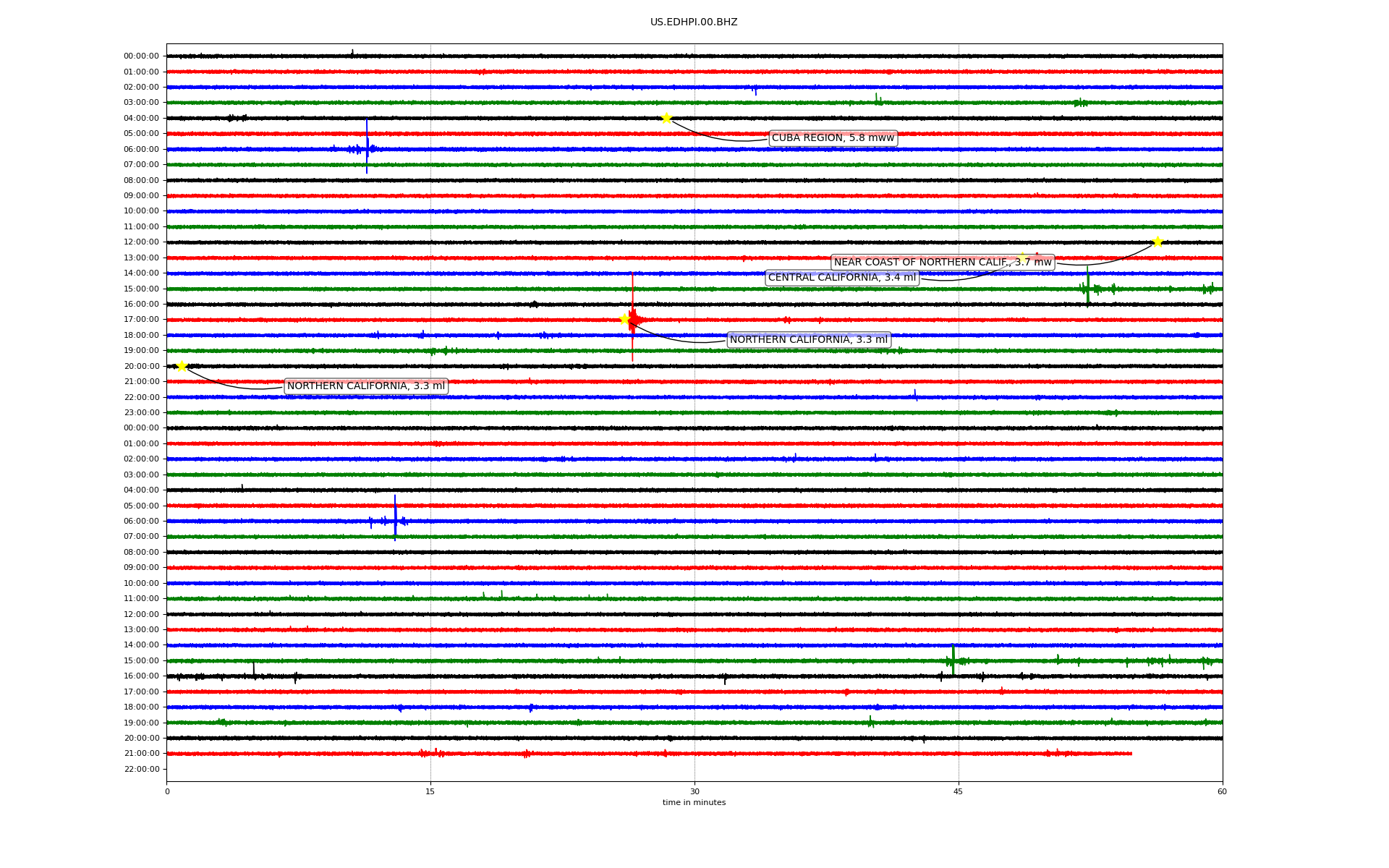Click the first 00:00:00 time label at the top

pos(141,56)
